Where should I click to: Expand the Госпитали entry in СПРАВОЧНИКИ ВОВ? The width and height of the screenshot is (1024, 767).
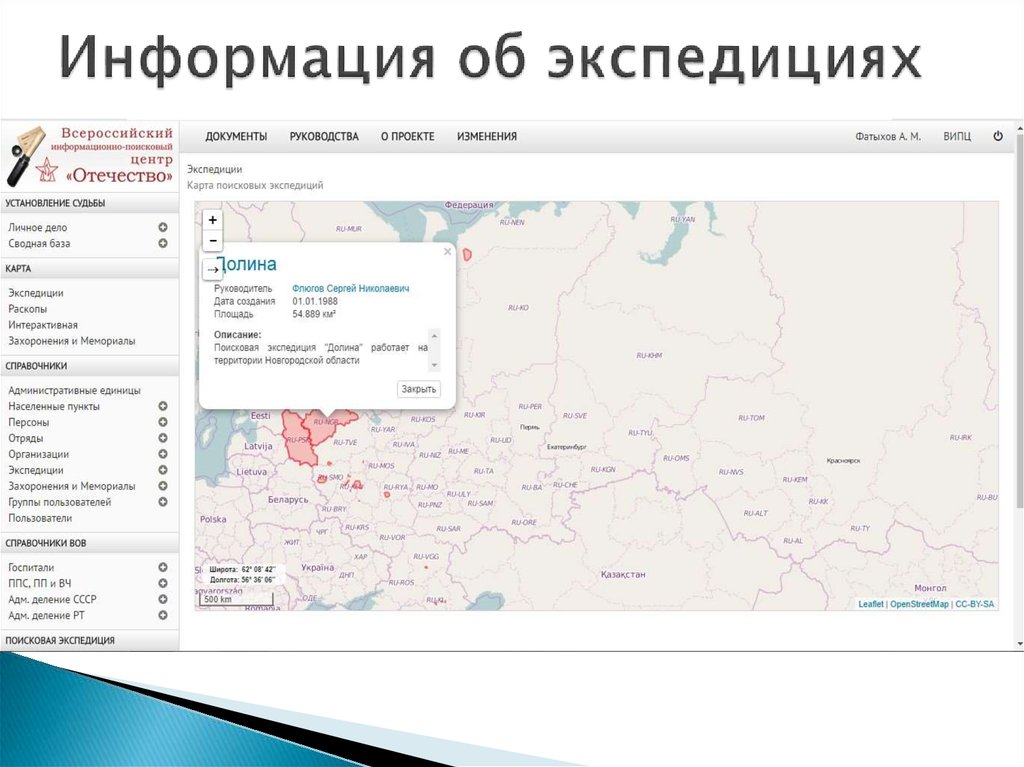tap(162, 567)
